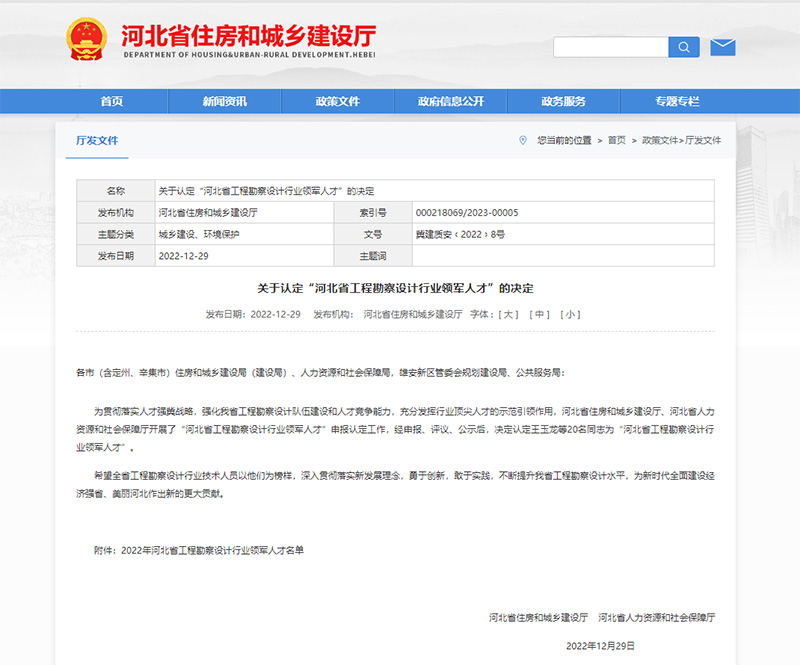The image size is (800, 665).
Task: Set font size to medium 中
Action: pos(540,314)
